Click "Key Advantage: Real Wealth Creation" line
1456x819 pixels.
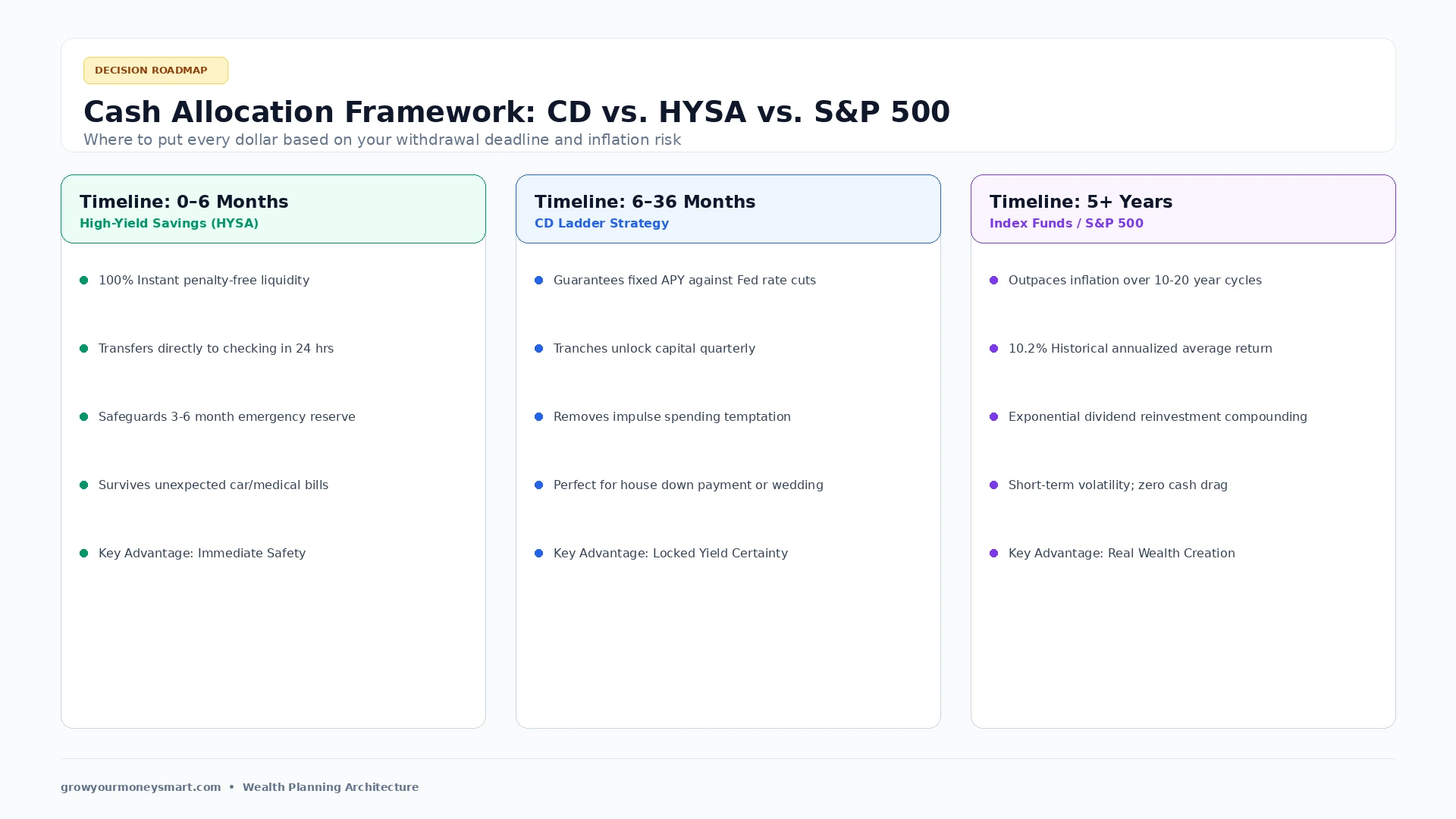[1122, 554]
